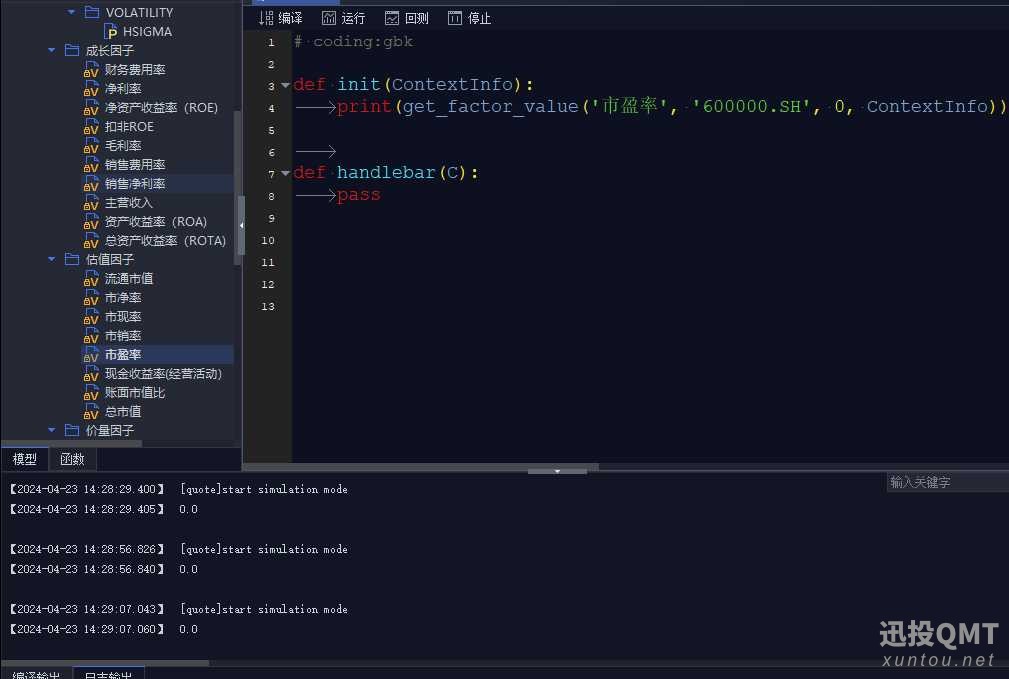The width and height of the screenshot is (1009, 679).
Task: Click the log output horizontal scrollbar
Action: click(x=105, y=662)
